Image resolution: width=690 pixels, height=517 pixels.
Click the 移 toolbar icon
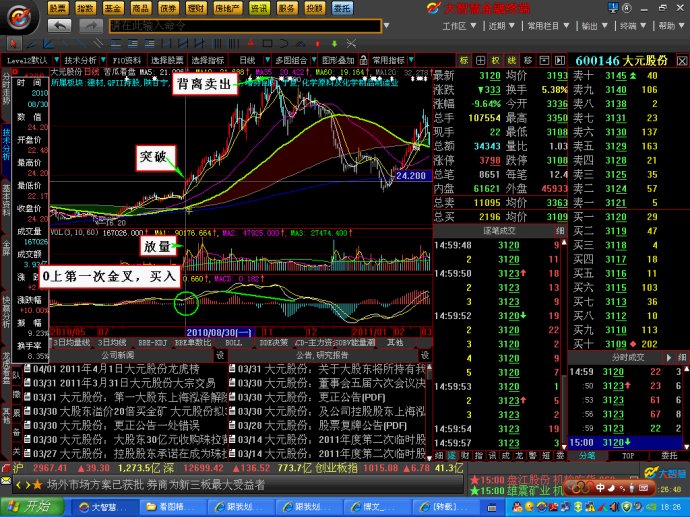[x=528, y=60]
